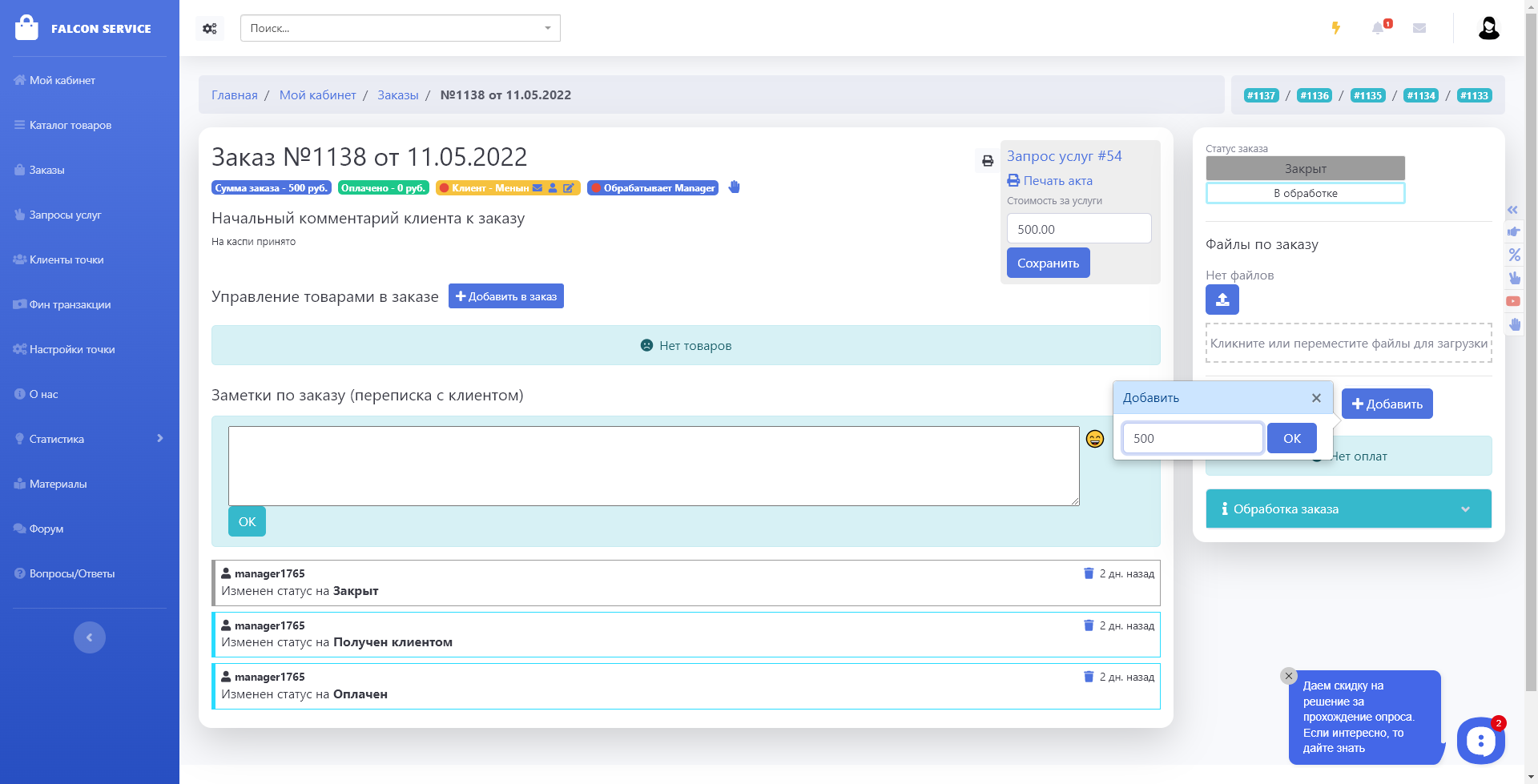Open the notifications bell
Viewport: 1538px width, 784px height.
click(1378, 28)
